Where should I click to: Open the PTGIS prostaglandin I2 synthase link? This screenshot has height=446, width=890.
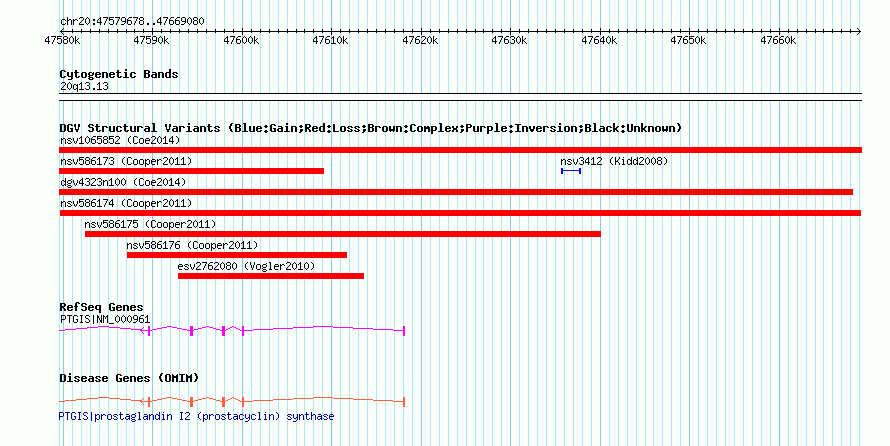pyautogui.click(x=196, y=416)
